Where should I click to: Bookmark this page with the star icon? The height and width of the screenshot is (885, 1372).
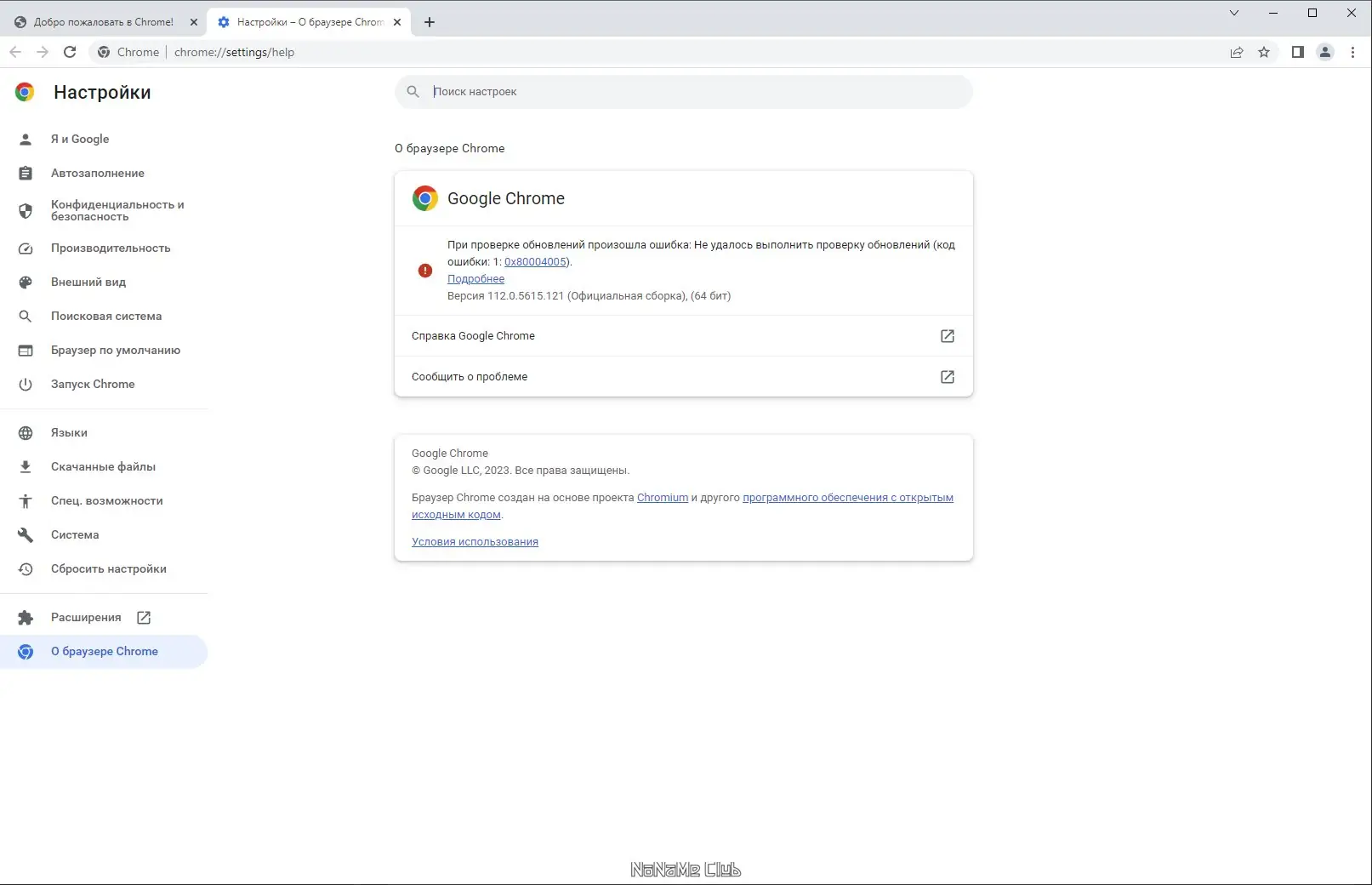pos(1264,52)
